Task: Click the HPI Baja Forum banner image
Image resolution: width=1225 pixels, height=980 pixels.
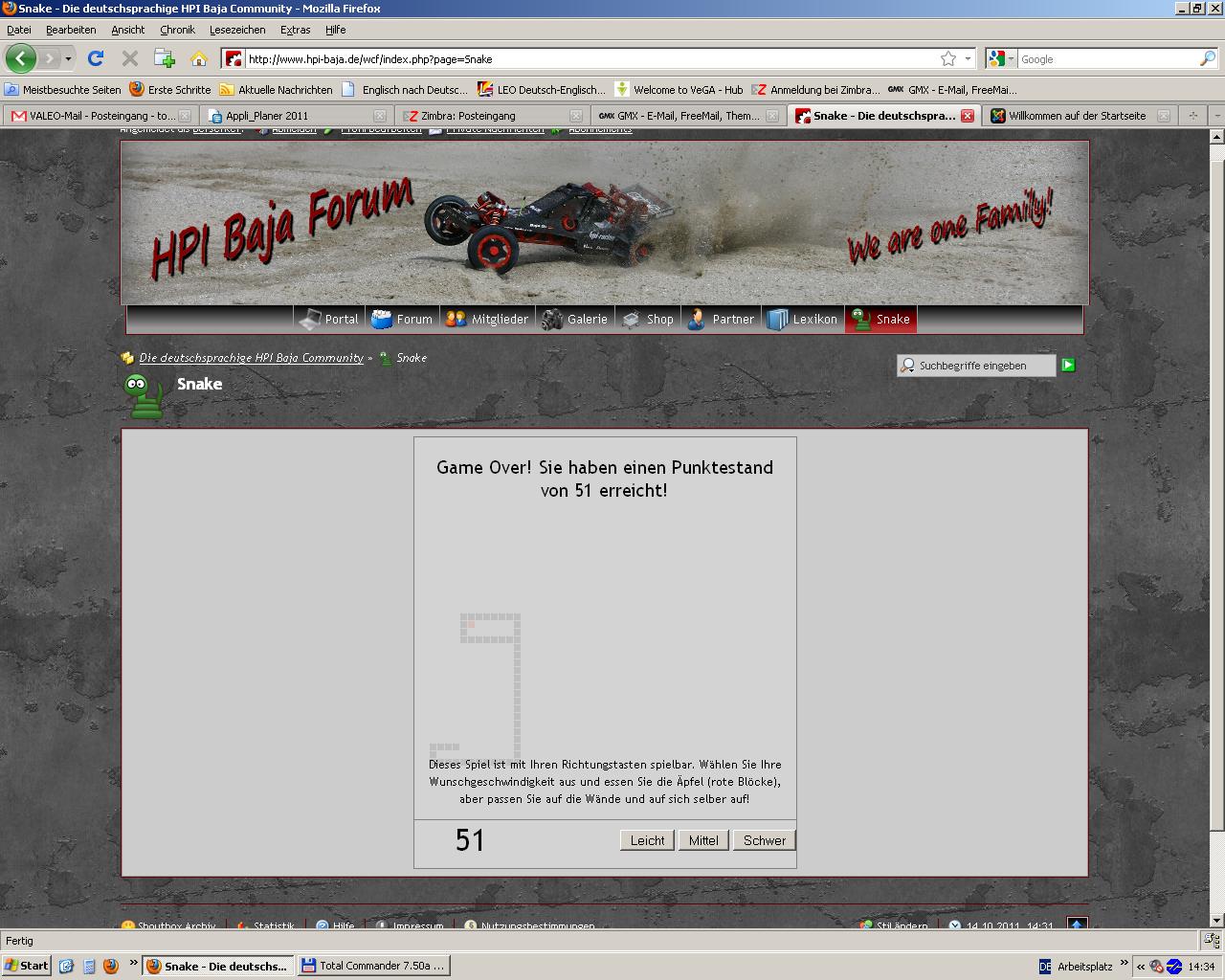Action: click(x=605, y=223)
